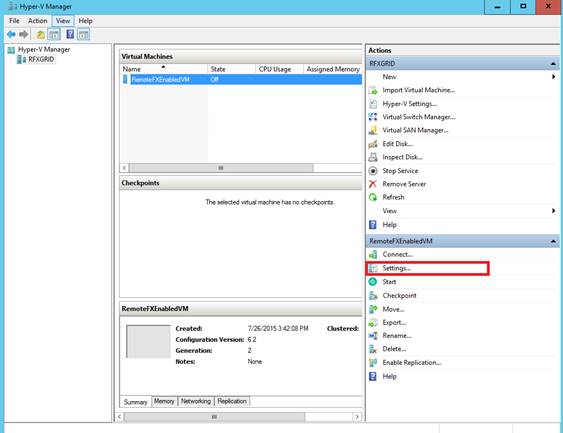Expand the View submenu in Actions pane

pyautogui.click(x=553, y=211)
